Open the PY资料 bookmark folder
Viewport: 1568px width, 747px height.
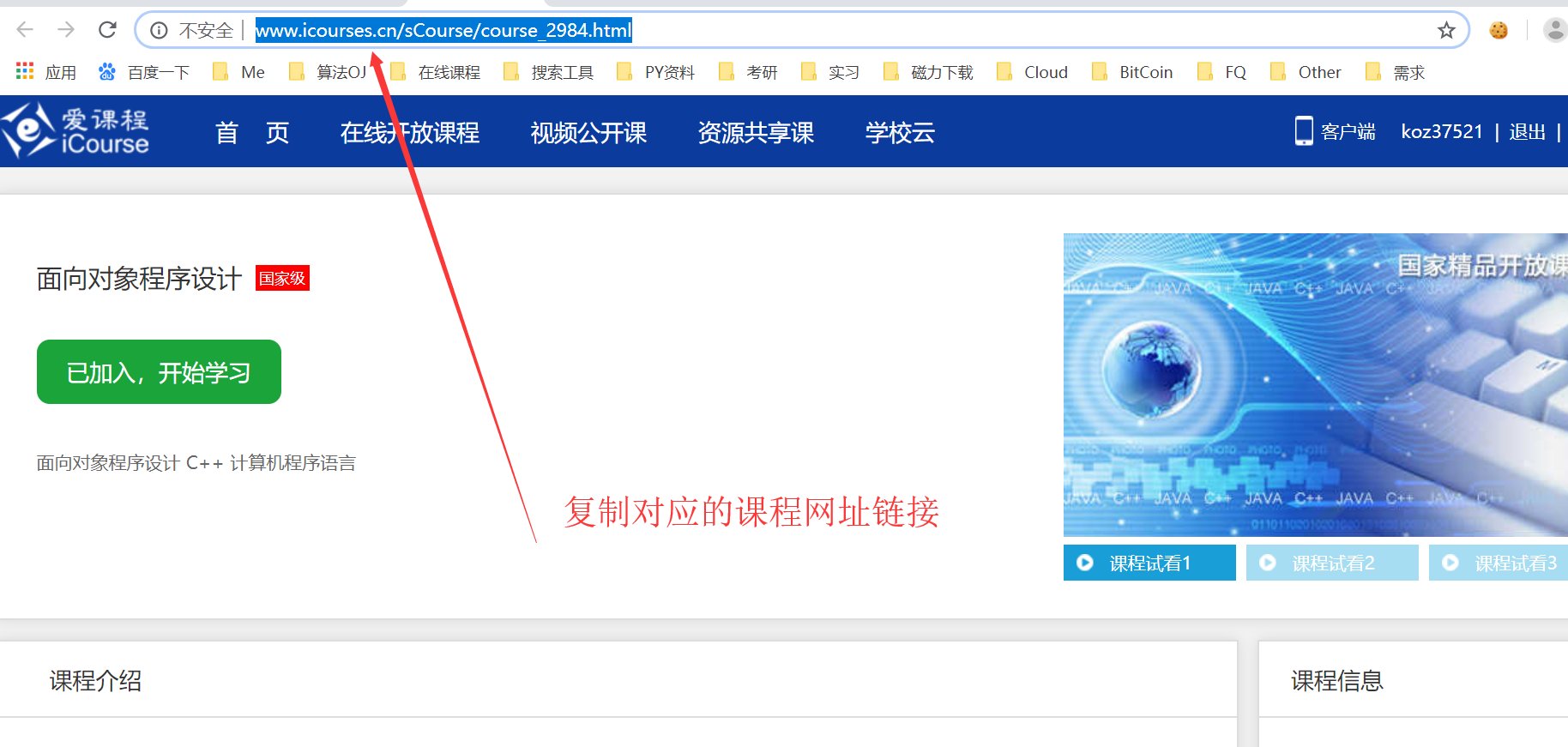click(x=656, y=72)
